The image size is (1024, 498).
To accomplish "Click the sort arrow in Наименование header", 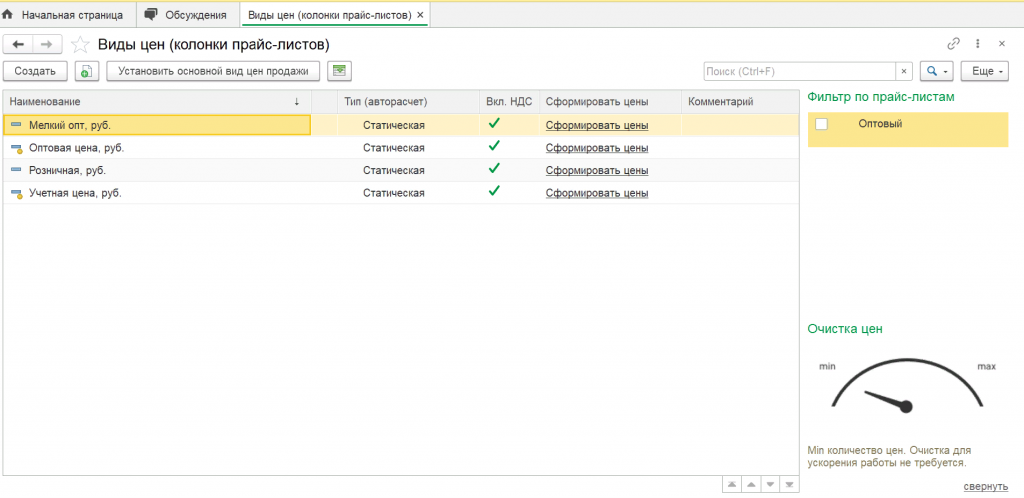I will coord(297,102).
